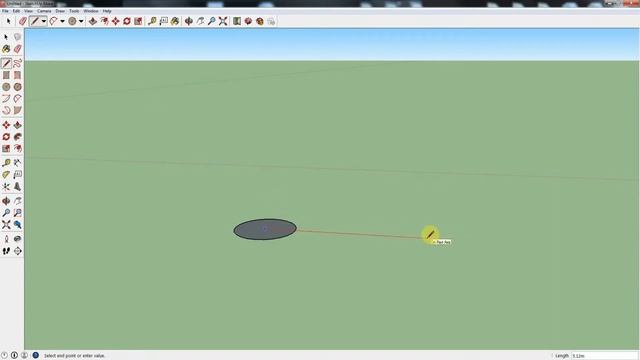
Task: Choose the Eraser in the left tool set
Action: pyautogui.click(x=17, y=49)
